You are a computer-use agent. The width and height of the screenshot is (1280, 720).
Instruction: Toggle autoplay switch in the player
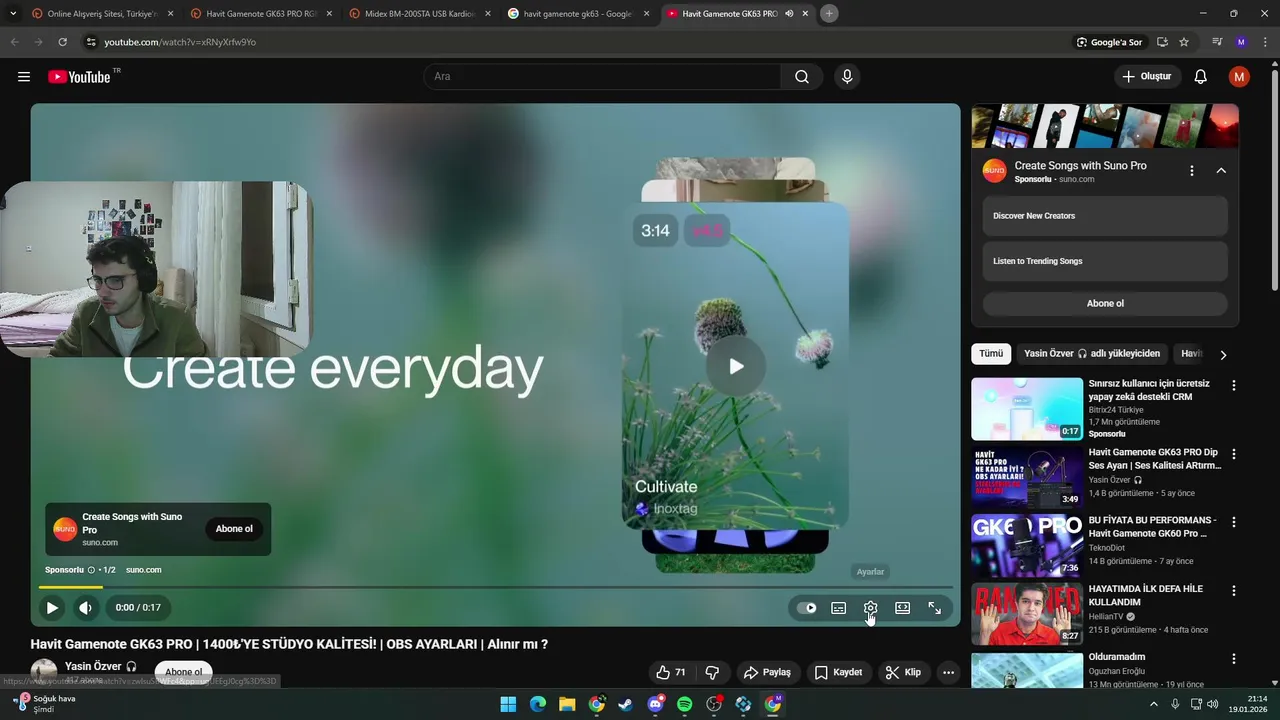pos(806,607)
